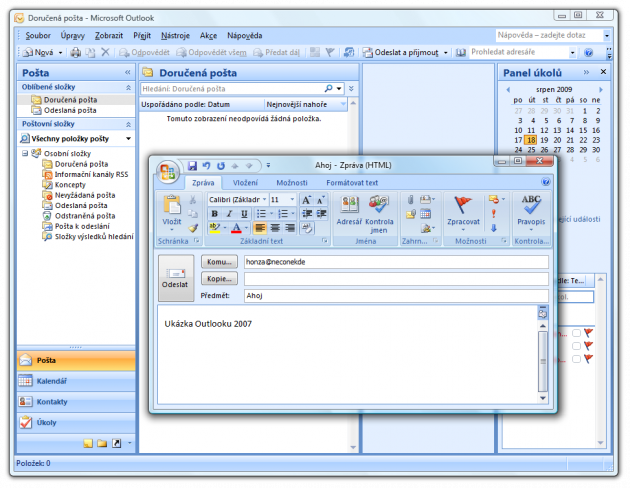Shrink font size with small A icon

[321, 200]
